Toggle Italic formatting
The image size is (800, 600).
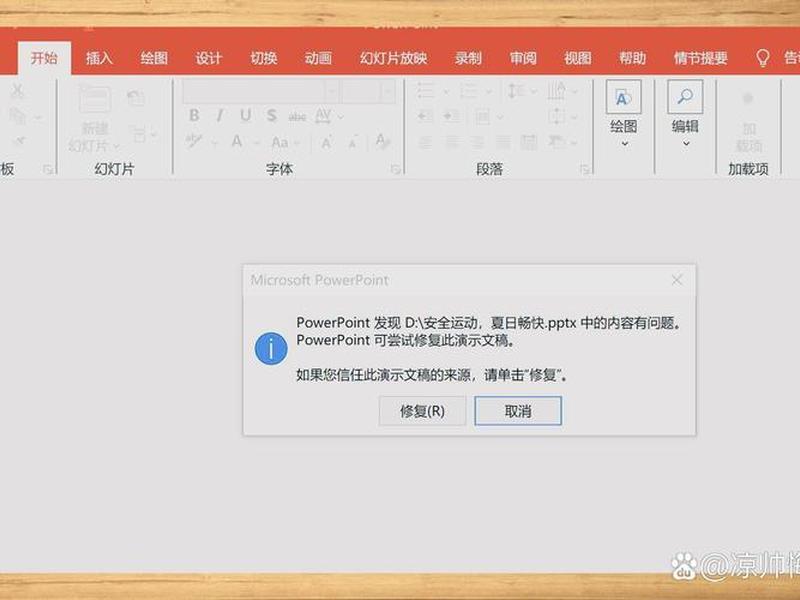219,115
